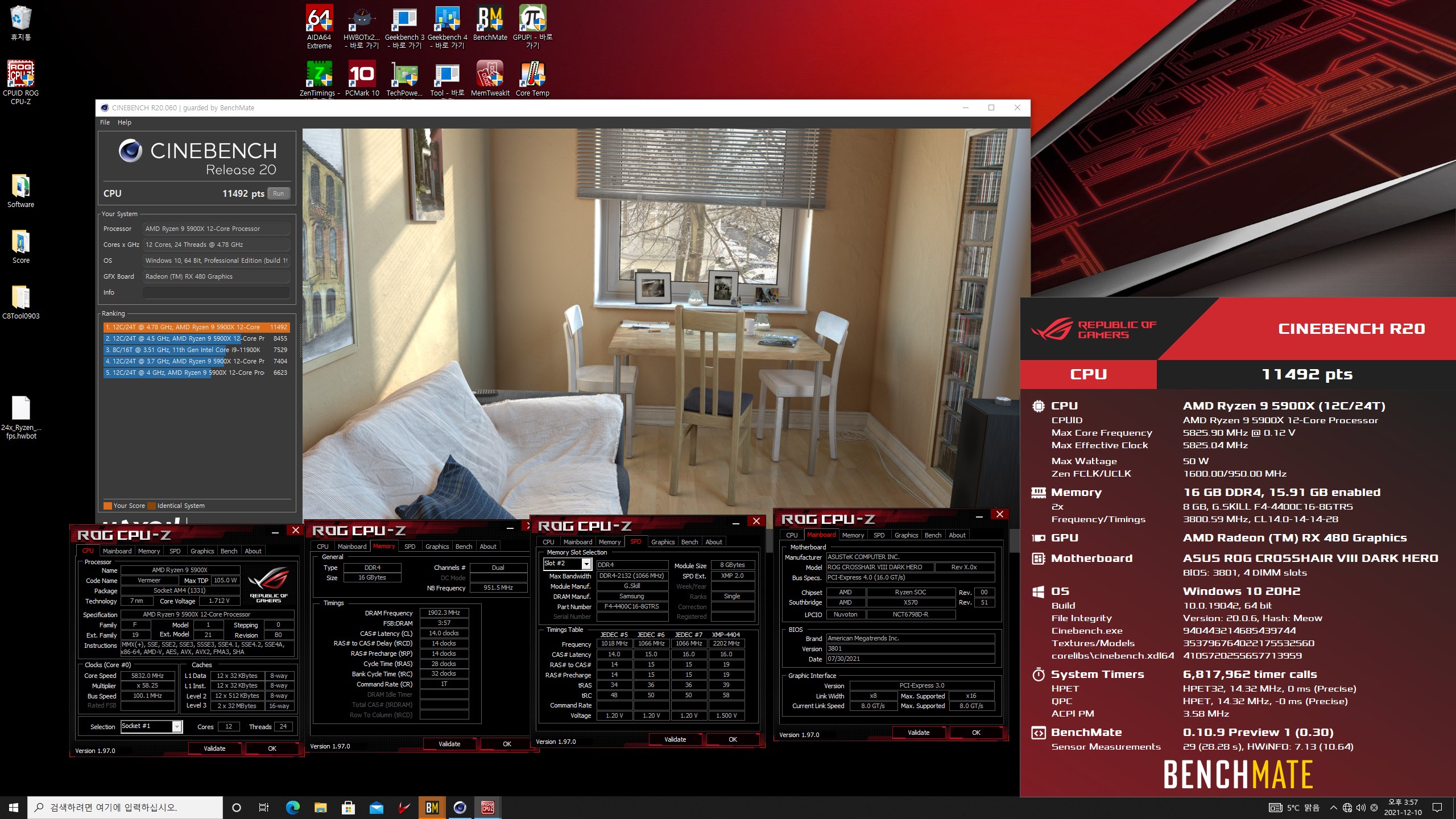Open Task View button on taskbar
Viewport: 1456px width, 819px height.
click(x=264, y=807)
